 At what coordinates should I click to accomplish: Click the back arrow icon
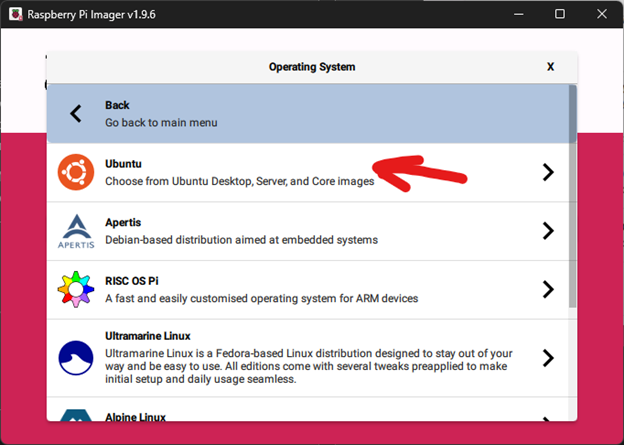(x=76, y=114)
